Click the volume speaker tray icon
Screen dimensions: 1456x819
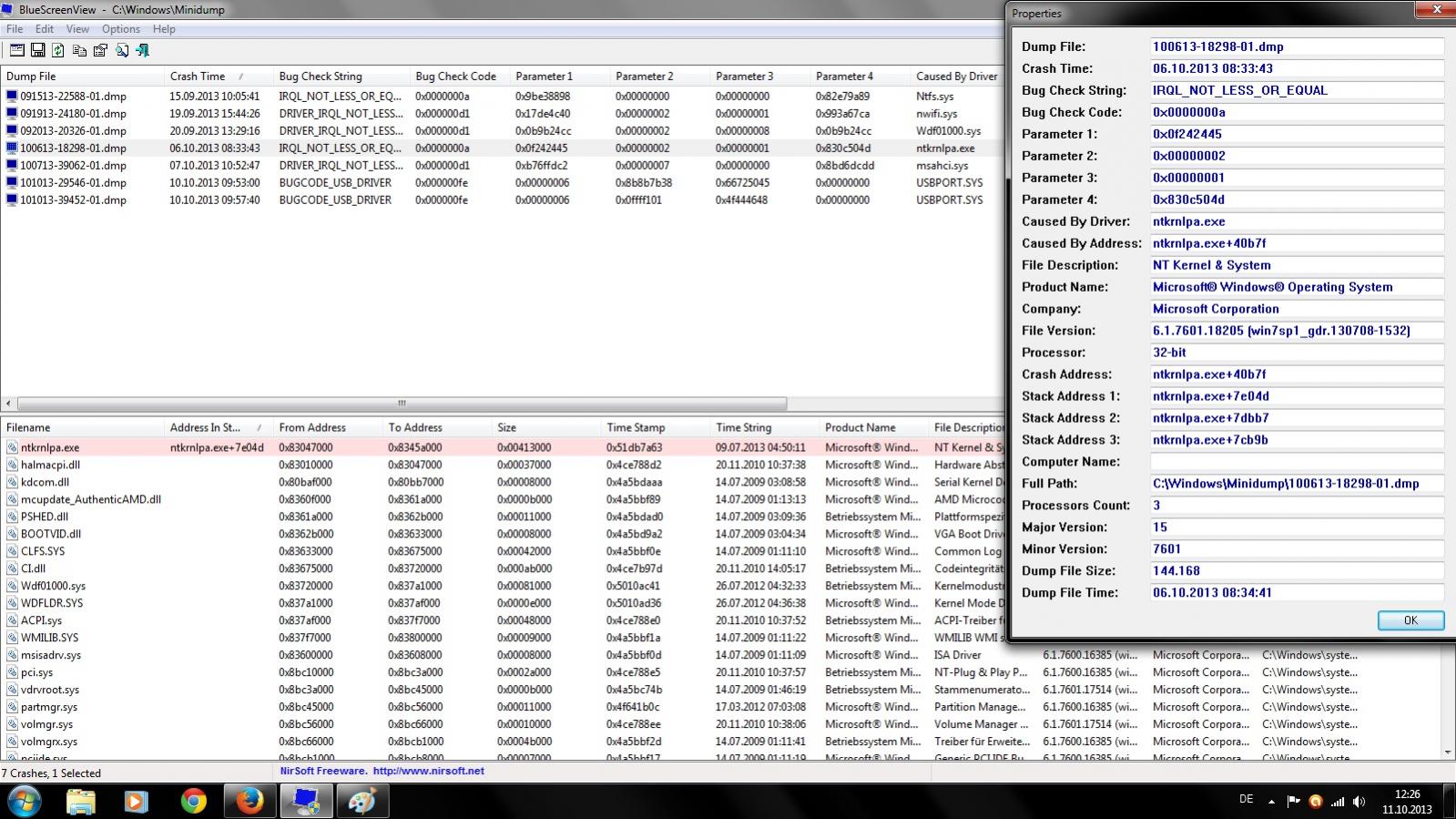coord(1359,802)
